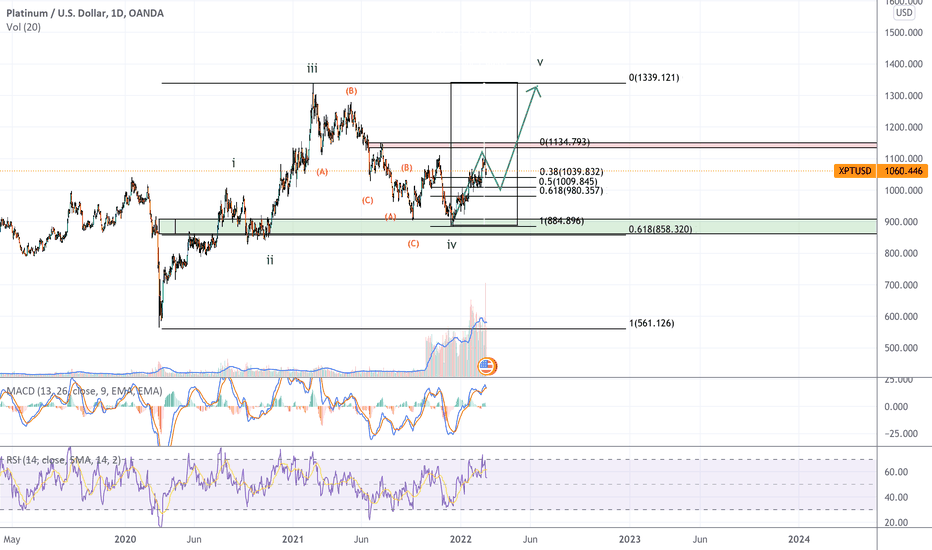Click the 2021 label on time axis
Viewport: 932px width, 550px height.
(x=292, y=539)
